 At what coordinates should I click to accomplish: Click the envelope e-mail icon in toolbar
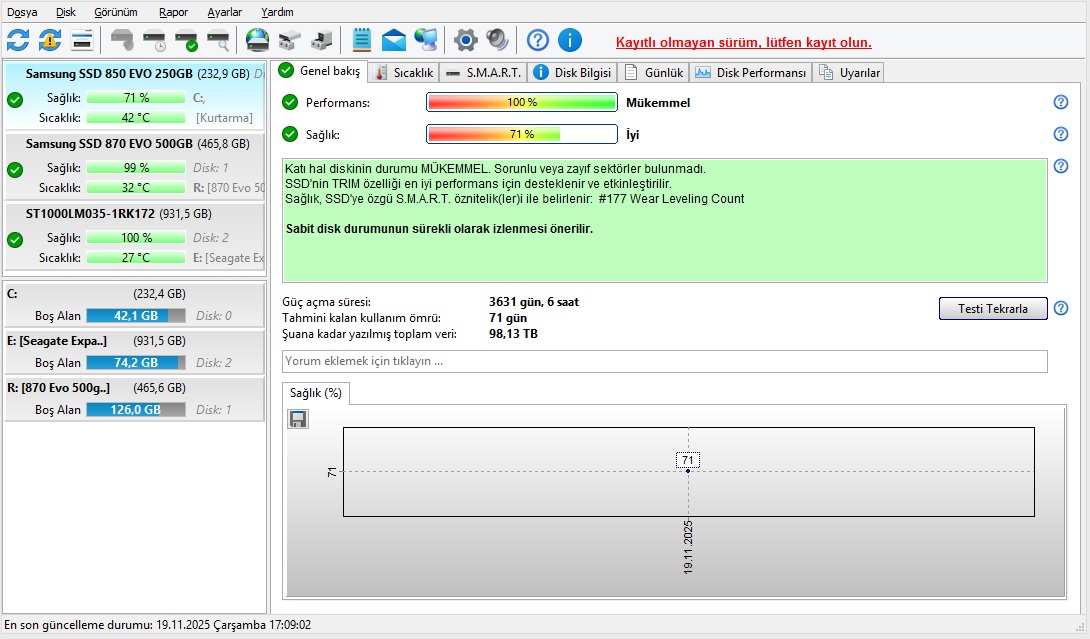click(x=394, y=40)
